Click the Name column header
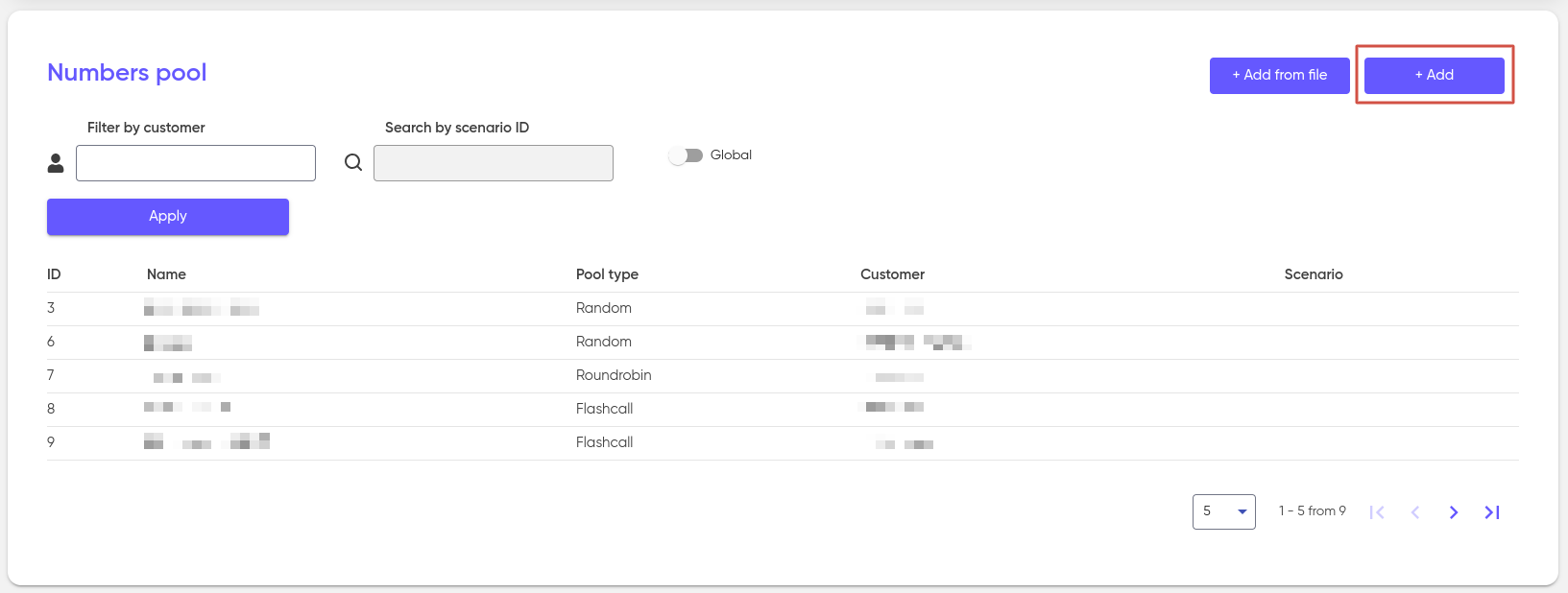 pyautogui.click(x=166, y=274)
